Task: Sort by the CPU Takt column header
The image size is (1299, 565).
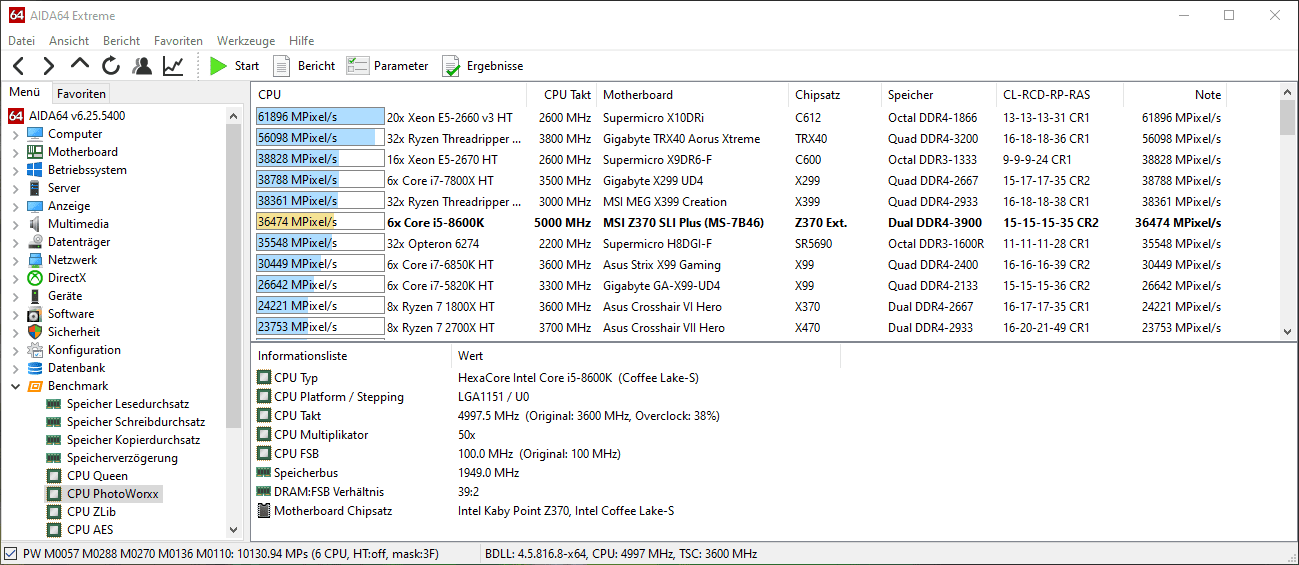Action: (x=561, y=95)
